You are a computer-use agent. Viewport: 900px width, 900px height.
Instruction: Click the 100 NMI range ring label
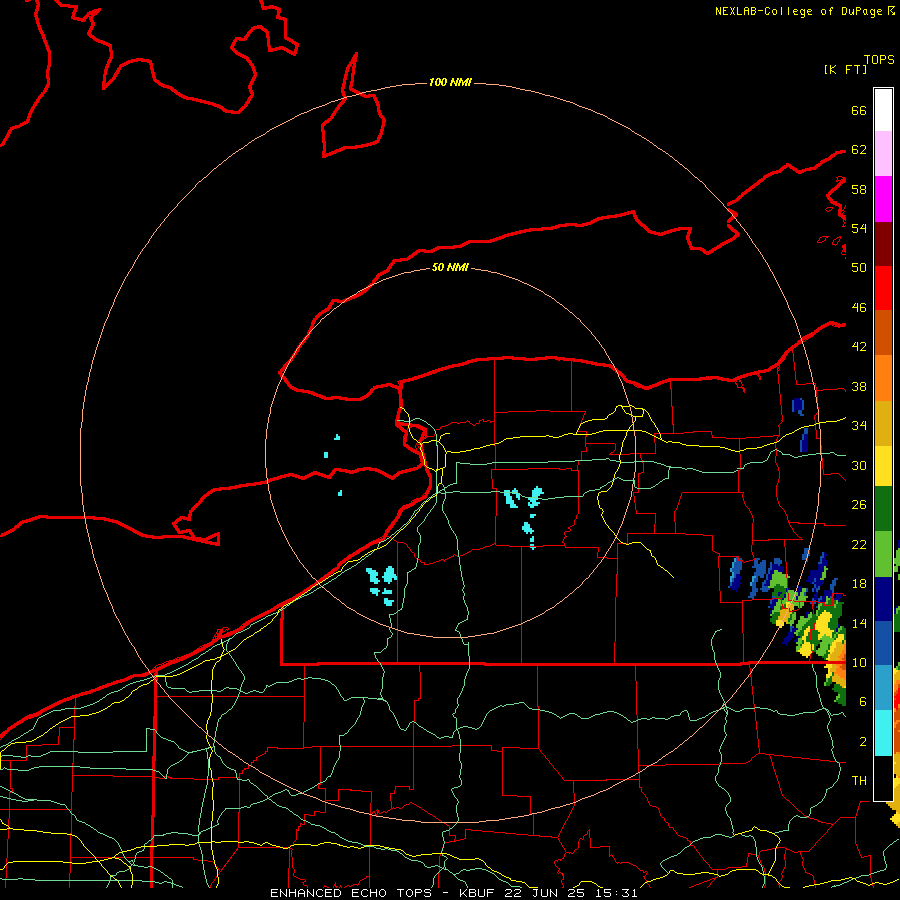tap(450, 83)
